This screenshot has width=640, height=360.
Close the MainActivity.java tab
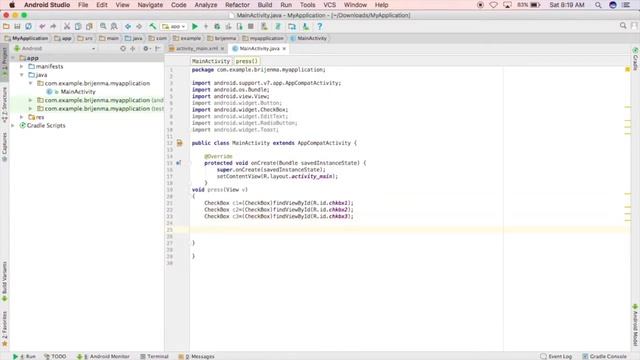pyautogui.click(x=284, y=49)
